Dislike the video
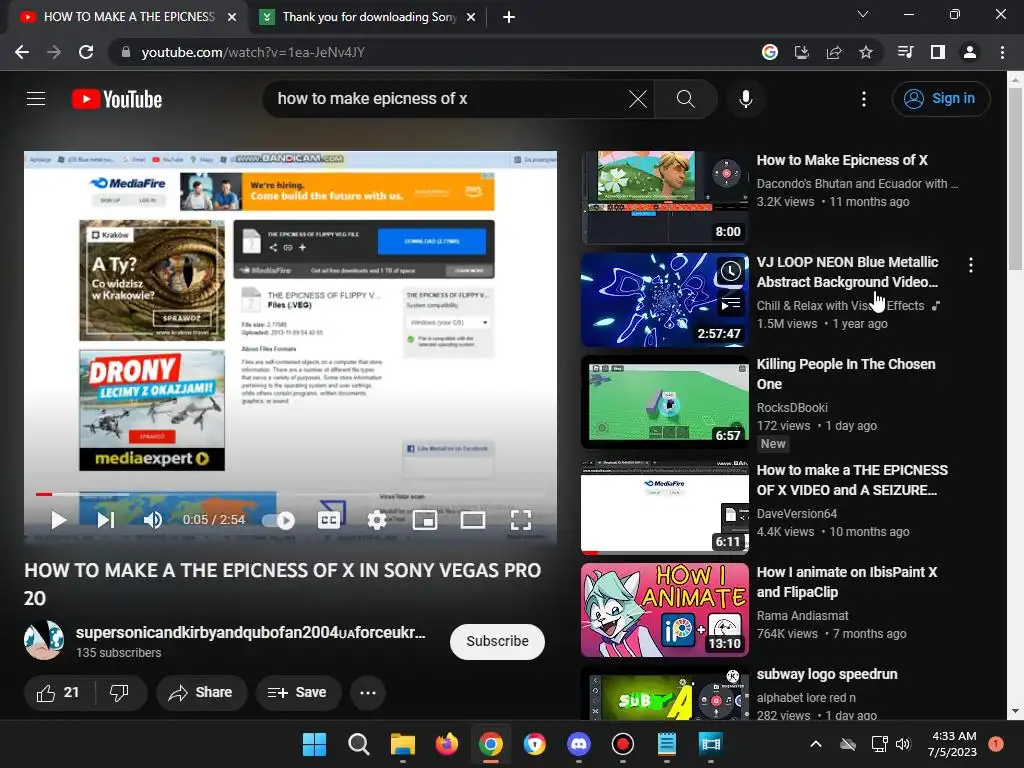 pyautogui.click(x=120, y=693)
